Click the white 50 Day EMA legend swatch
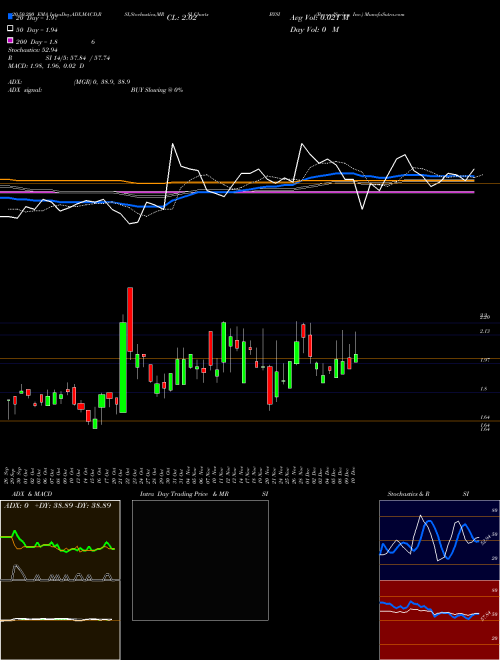Screen dimensions: 500x660 coord(10,29)
